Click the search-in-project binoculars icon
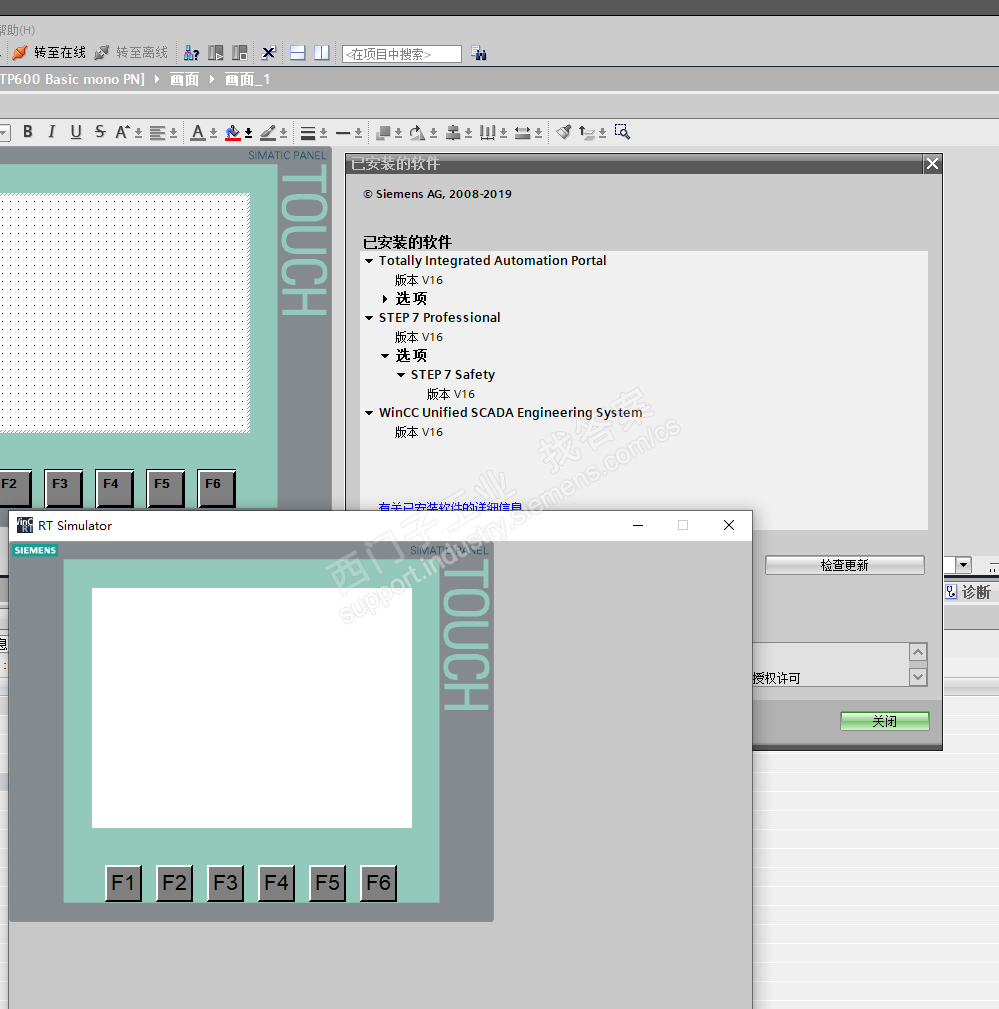The width and height of the screenshot is (999, 1009). 479,53
